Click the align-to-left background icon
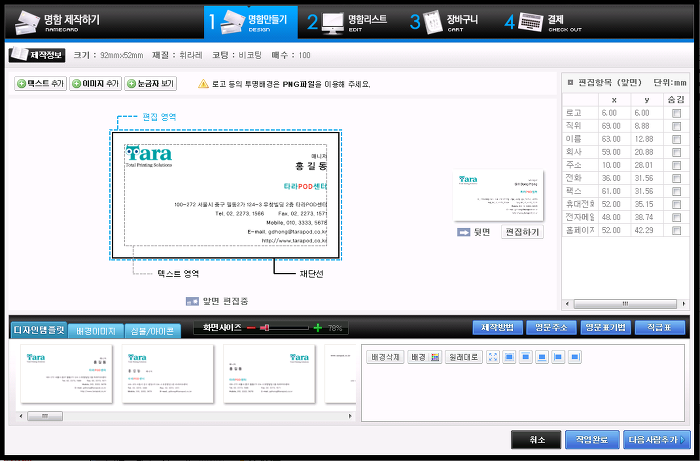This screenshot has height=461, width=700. pos(558,357)
